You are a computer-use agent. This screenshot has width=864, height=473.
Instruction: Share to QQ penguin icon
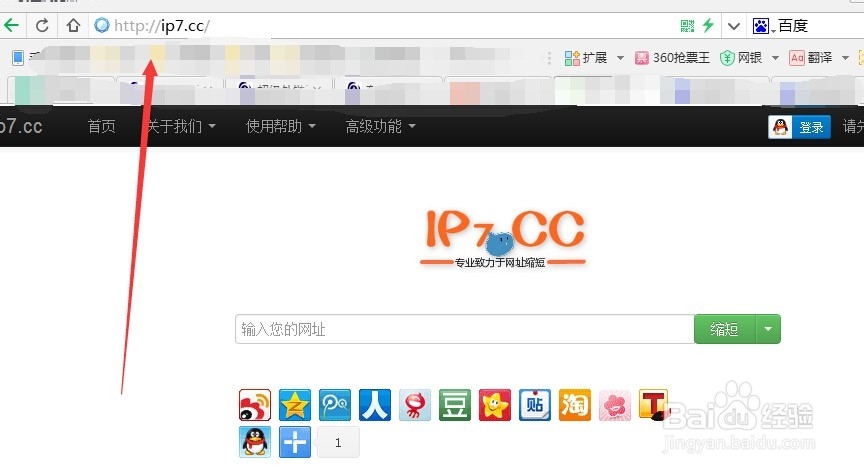point(255,442)
